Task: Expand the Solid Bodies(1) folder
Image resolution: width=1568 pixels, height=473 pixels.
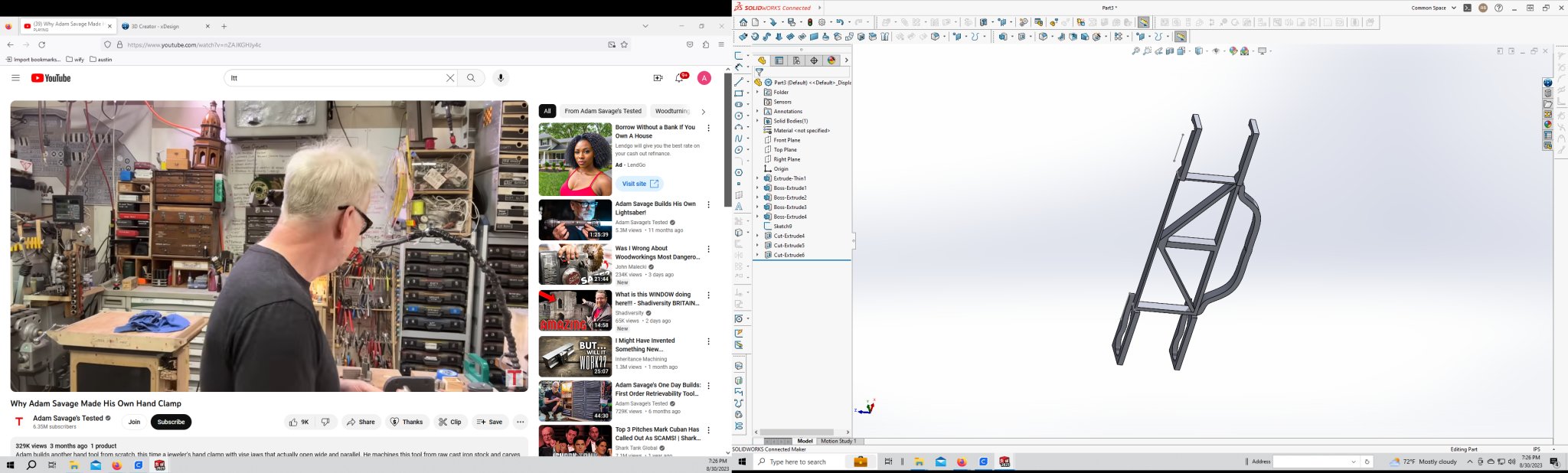Action: tap(757, 121)
